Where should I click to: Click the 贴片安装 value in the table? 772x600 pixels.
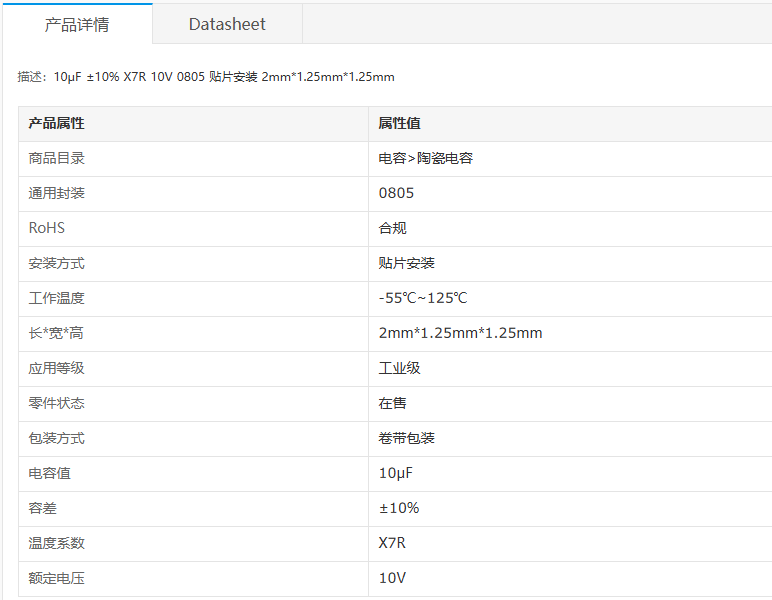[x=406, y=263]
